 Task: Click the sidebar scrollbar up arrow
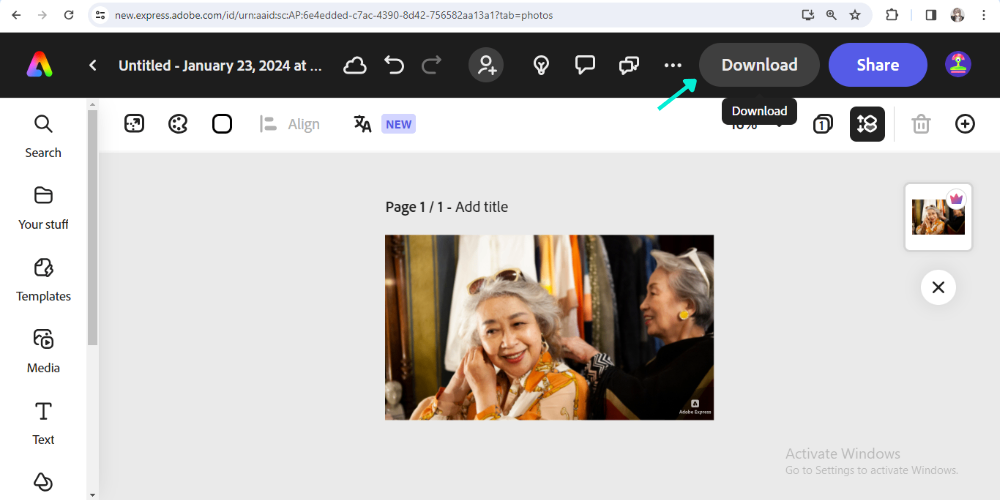tap(92, 104)
